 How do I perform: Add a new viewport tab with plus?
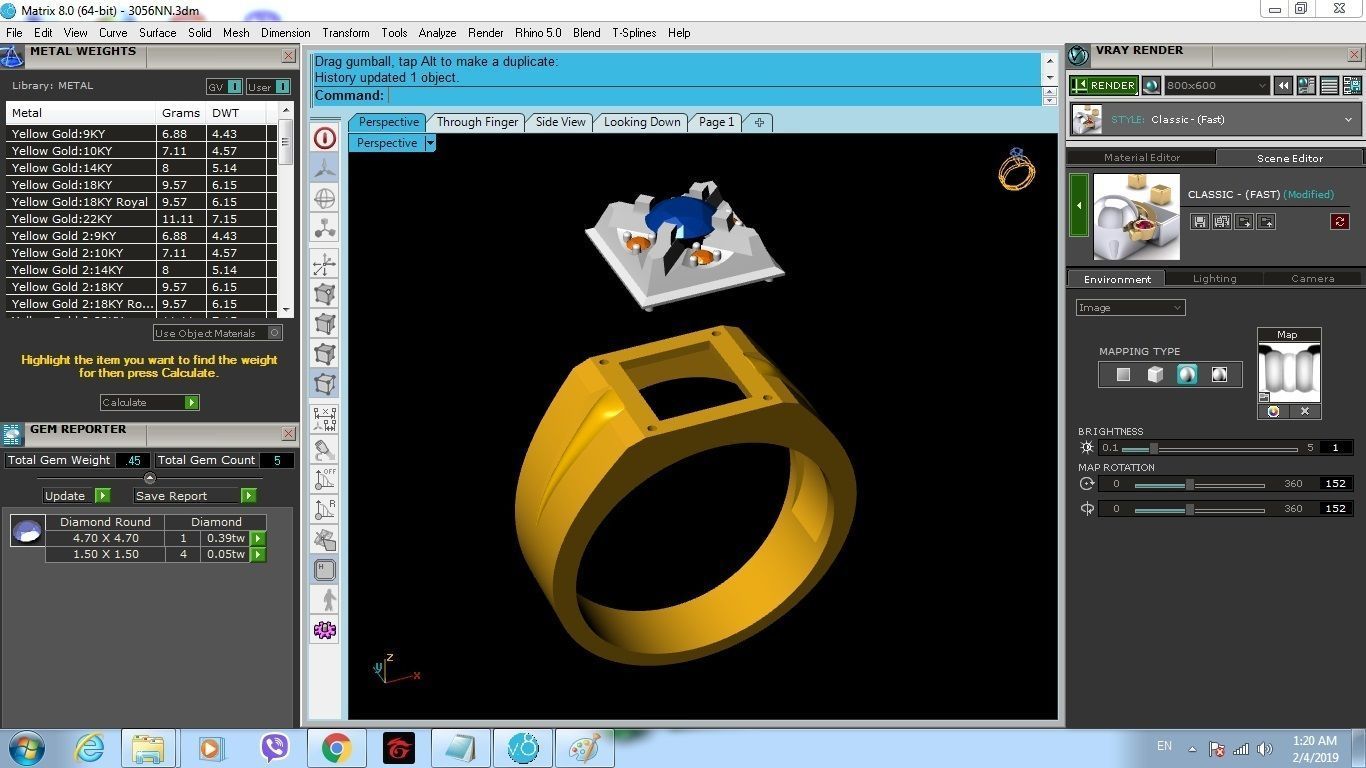point(759,122)
